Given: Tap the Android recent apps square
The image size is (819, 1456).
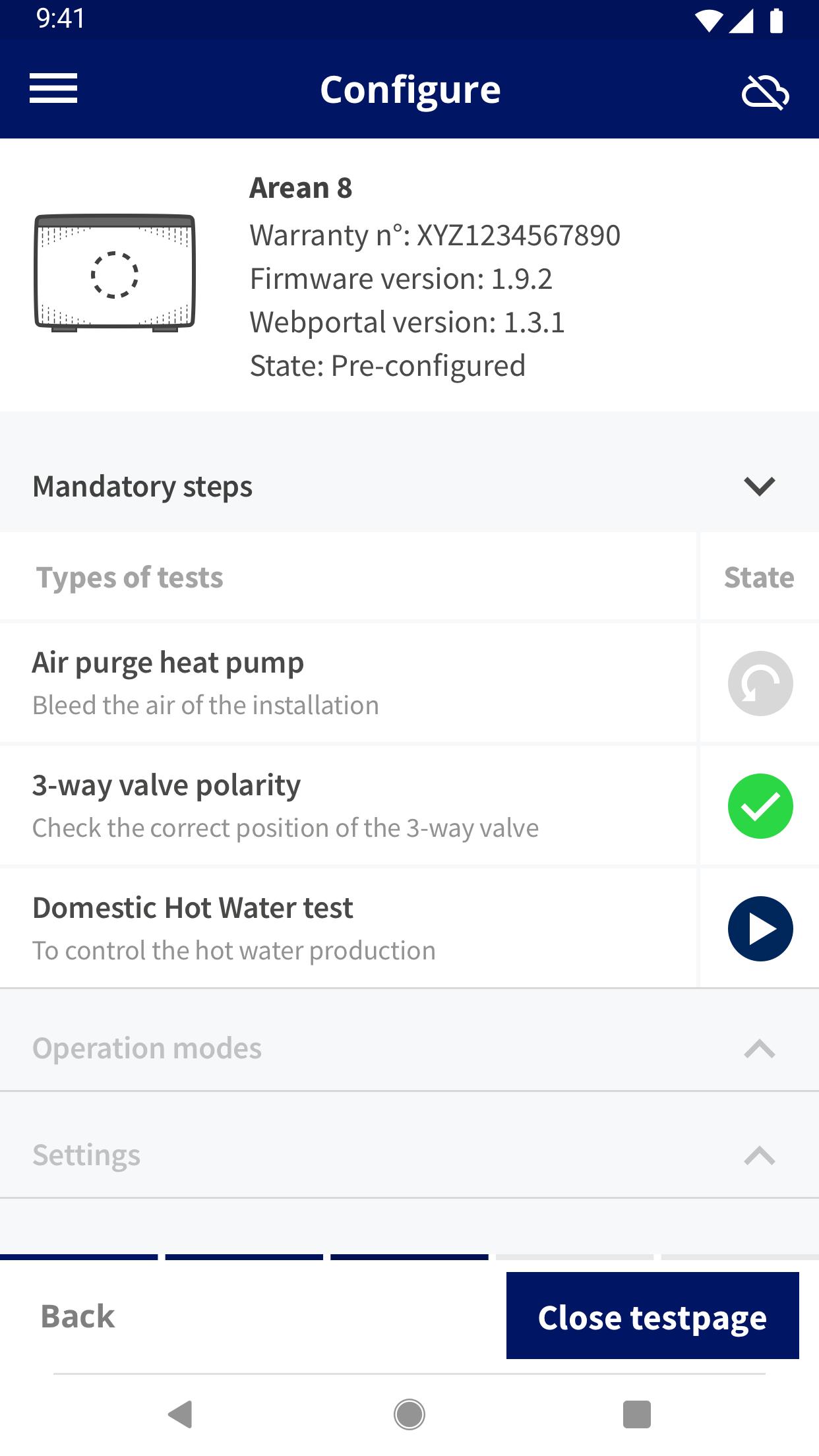Looking at the screenshot, I should pyautogui.click(x=637, y=1414).
